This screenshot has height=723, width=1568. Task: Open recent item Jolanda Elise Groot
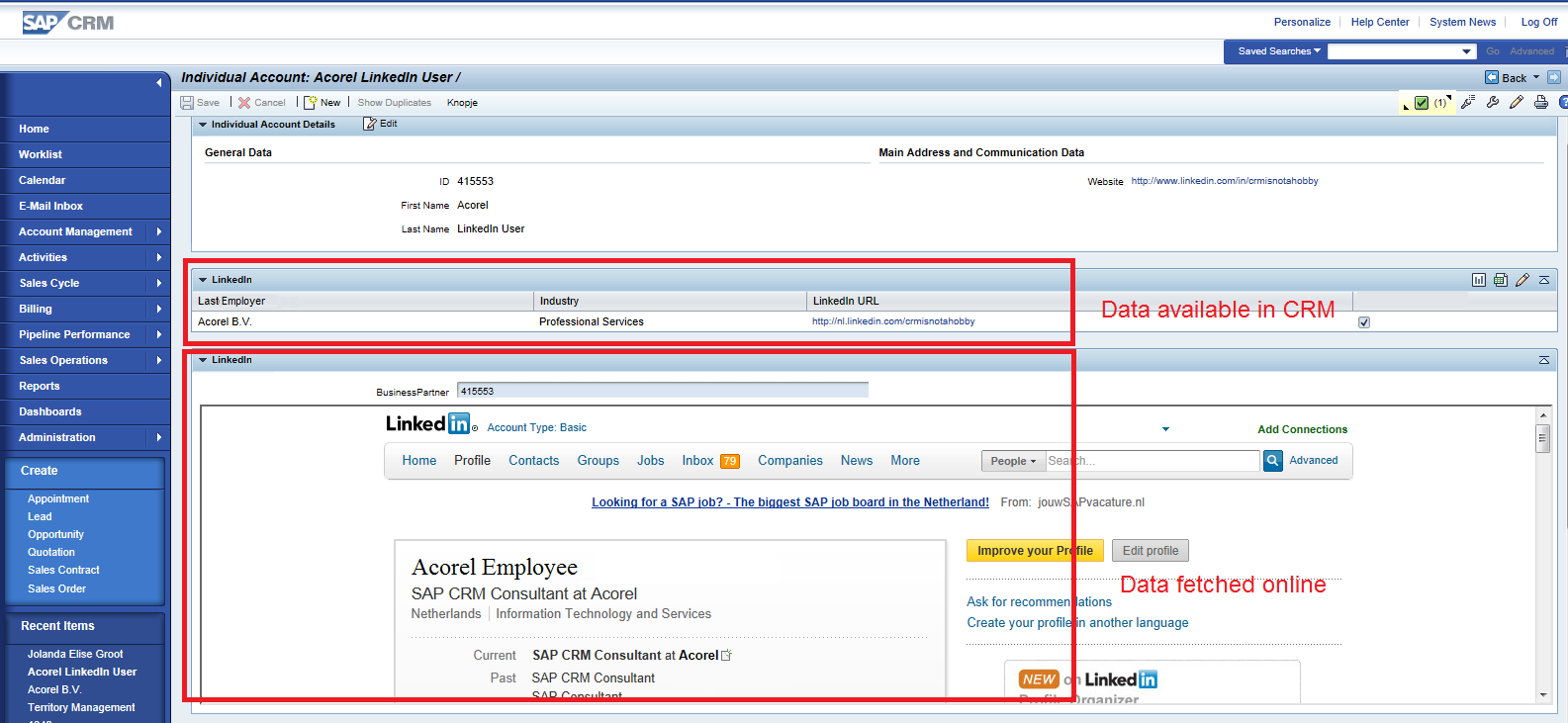click(x=75, y=654)
